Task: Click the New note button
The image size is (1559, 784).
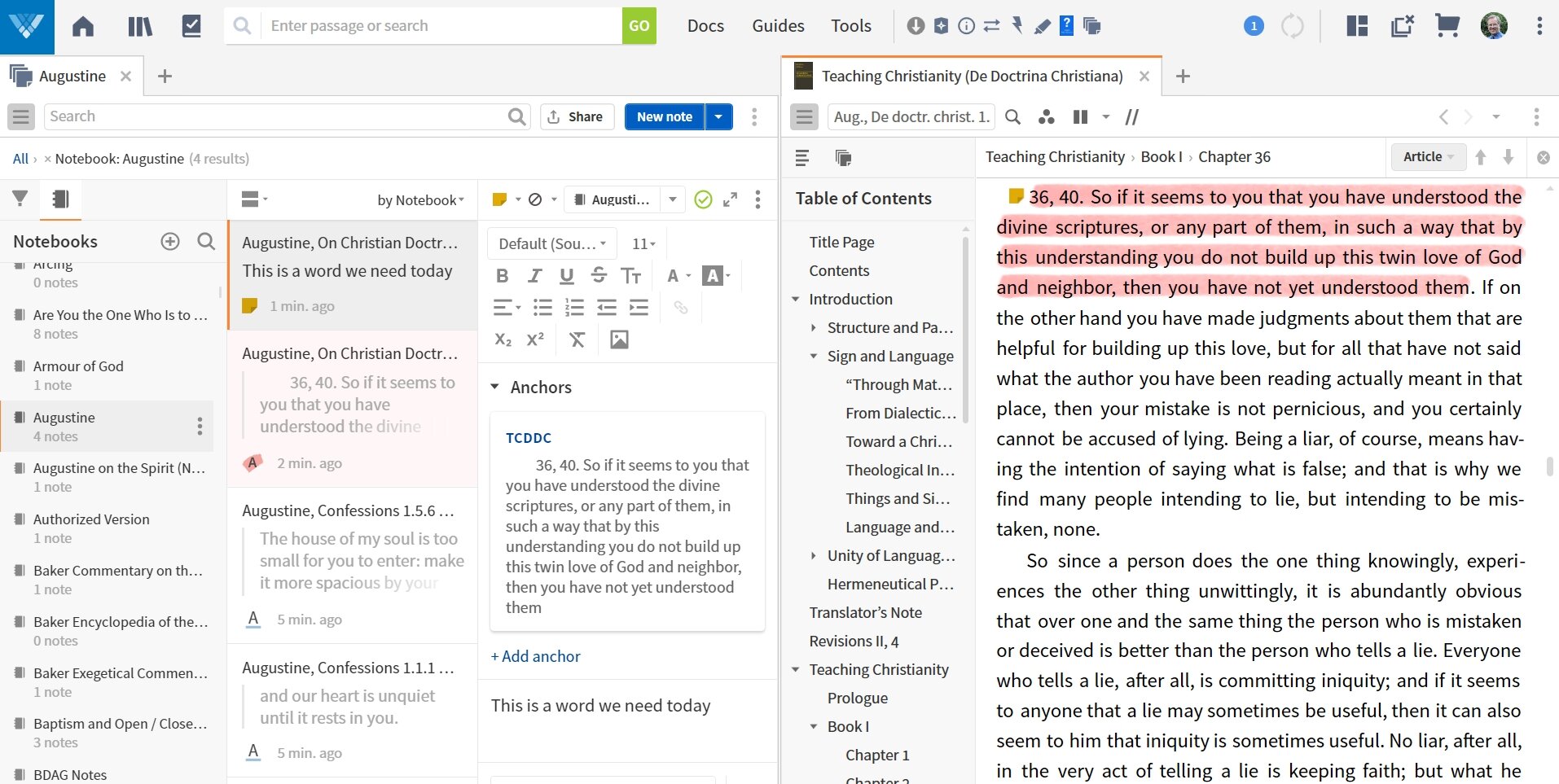Action: [665, 116]
